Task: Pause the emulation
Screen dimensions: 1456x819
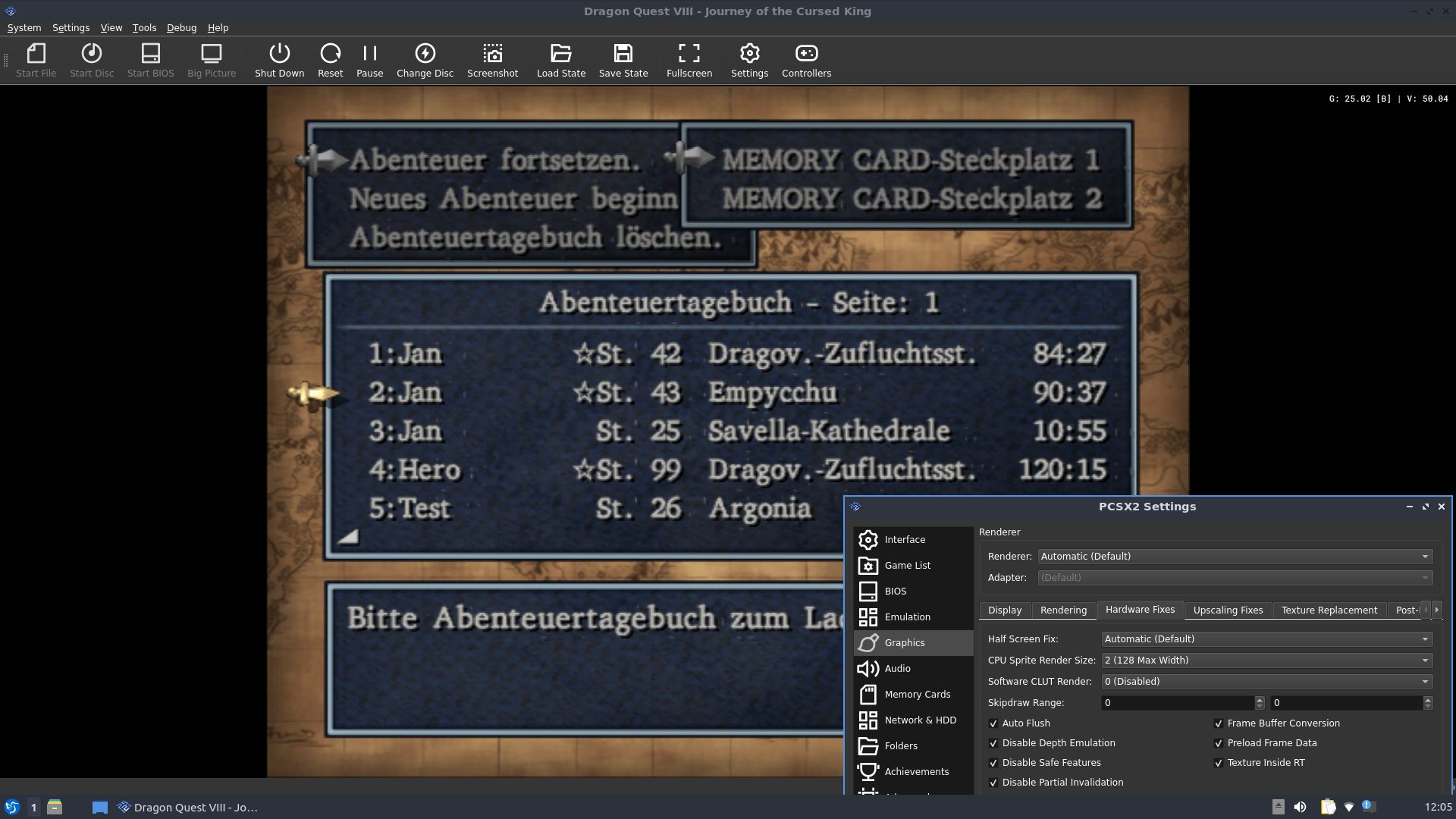Action: coord(370,60)
